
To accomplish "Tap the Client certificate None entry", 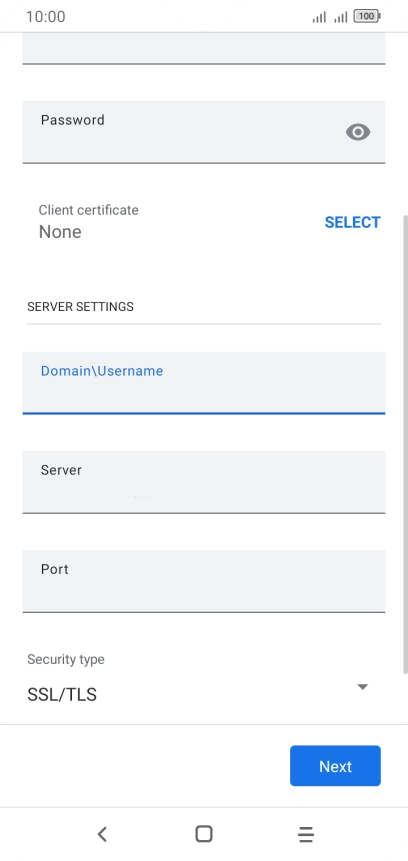I will [x=88, y=222].
